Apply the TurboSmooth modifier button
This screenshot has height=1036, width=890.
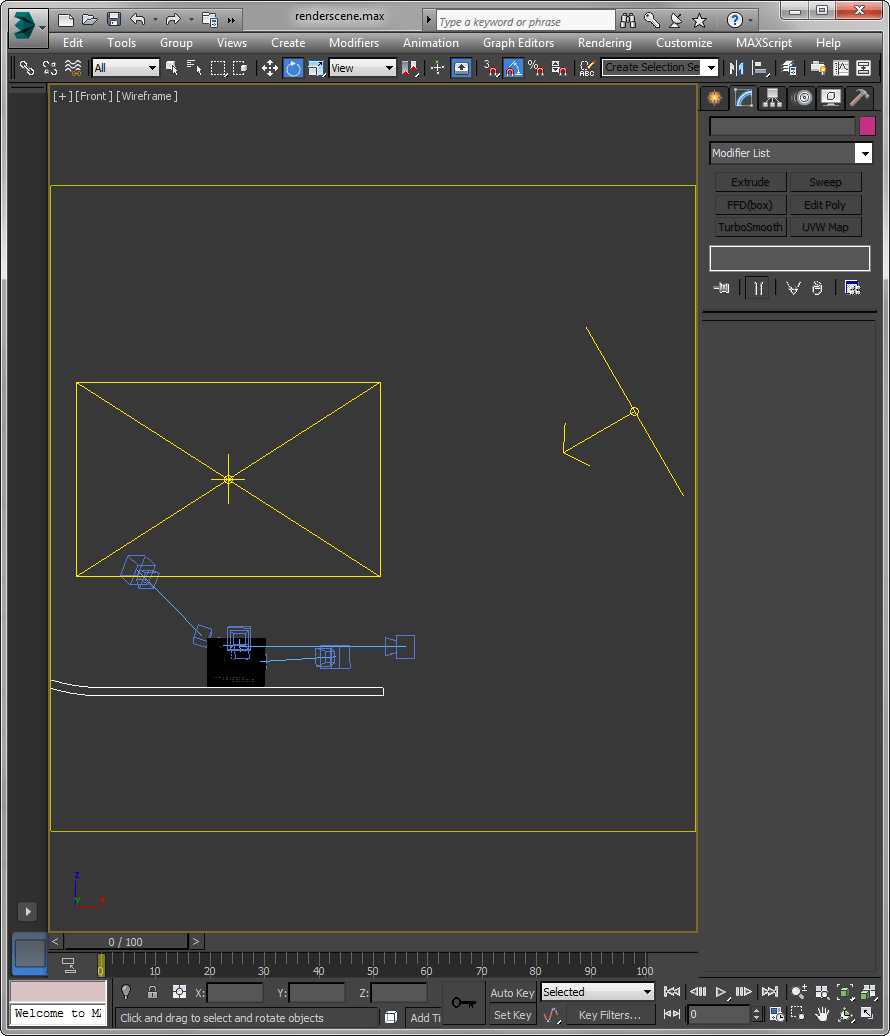pyautogui.click(x=750, y=227)
